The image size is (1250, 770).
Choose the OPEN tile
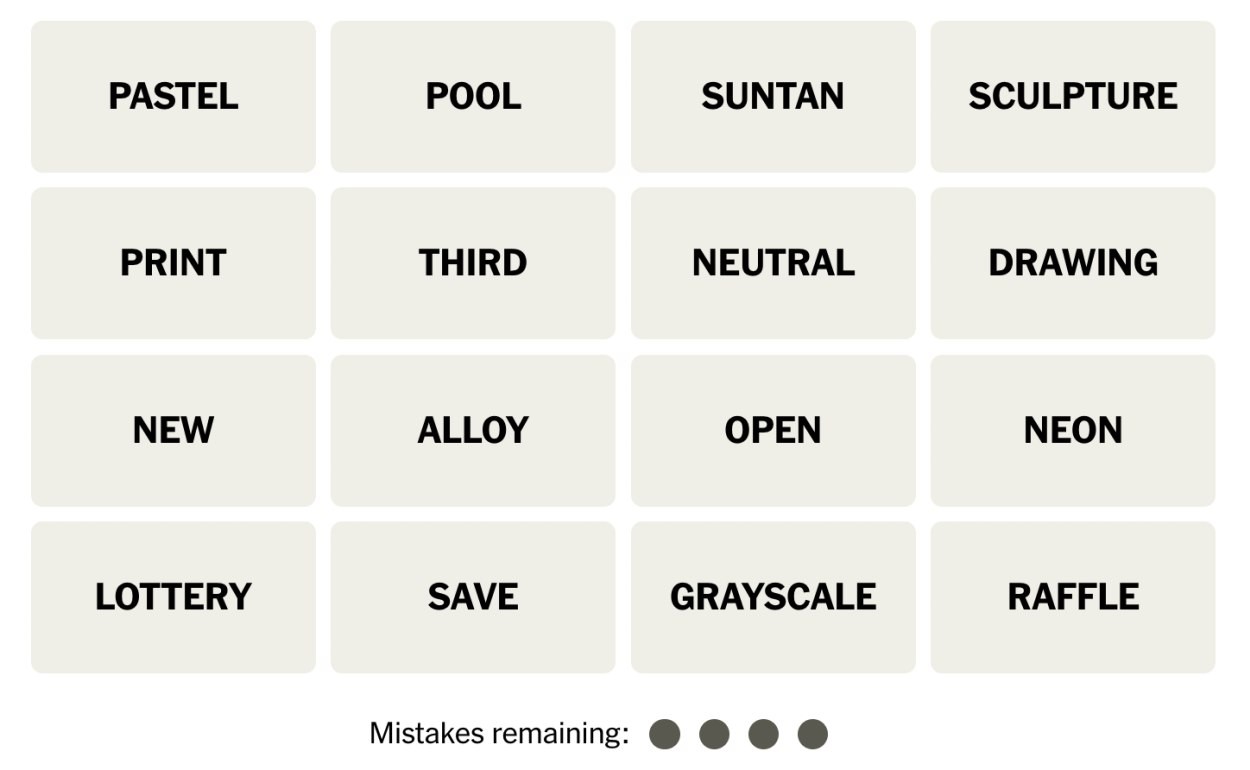(x=773, y=430)
